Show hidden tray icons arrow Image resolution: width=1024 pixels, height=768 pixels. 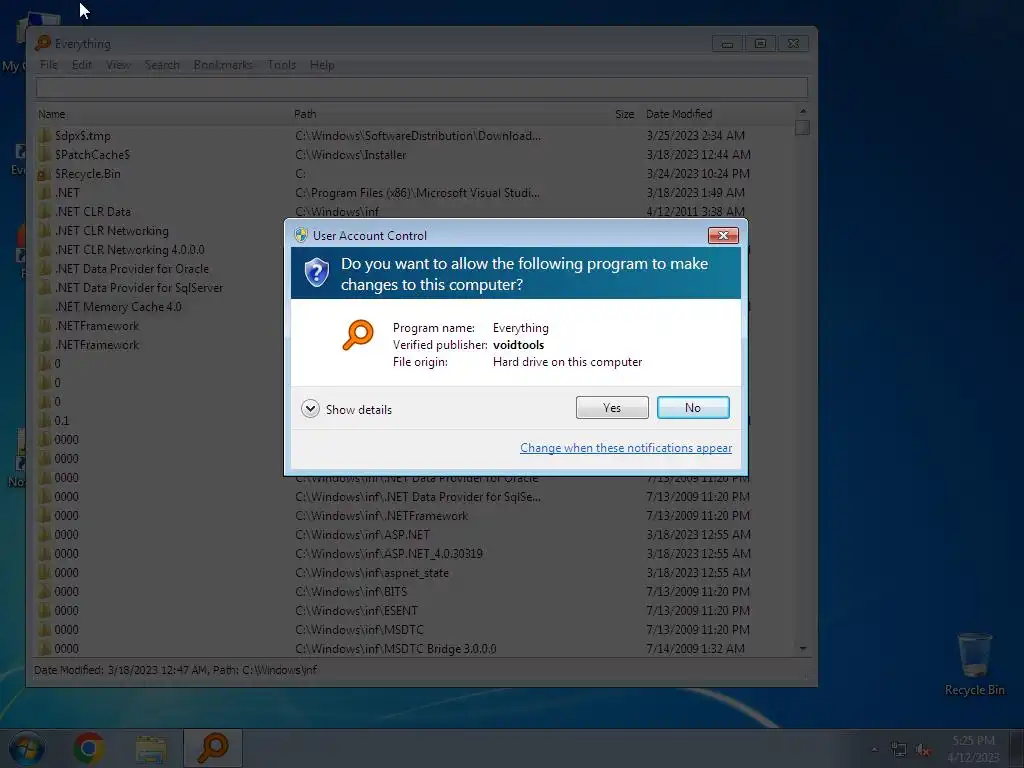click(x=874, y=749)
